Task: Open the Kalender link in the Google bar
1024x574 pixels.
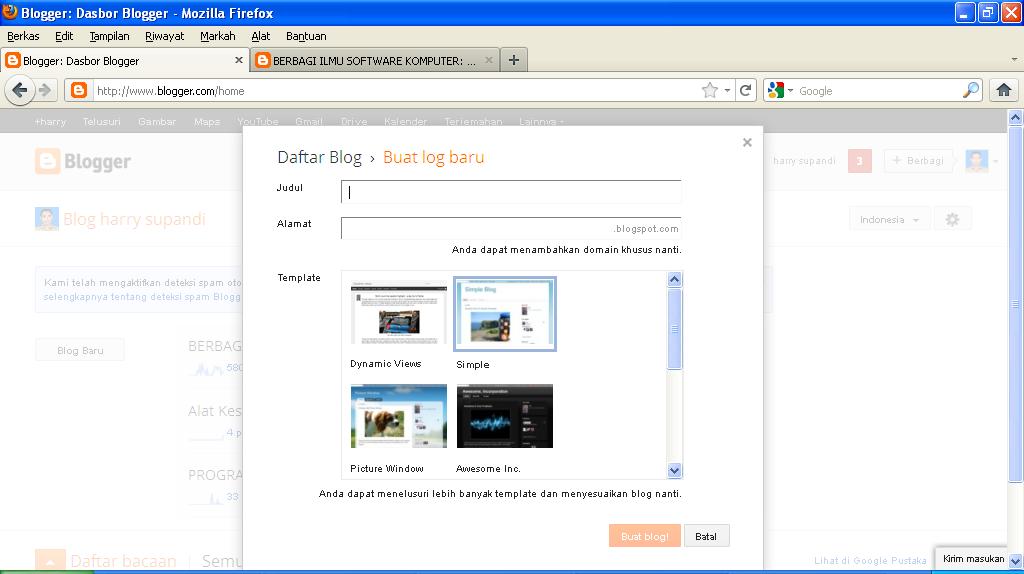Action: (x=406, y=121)
